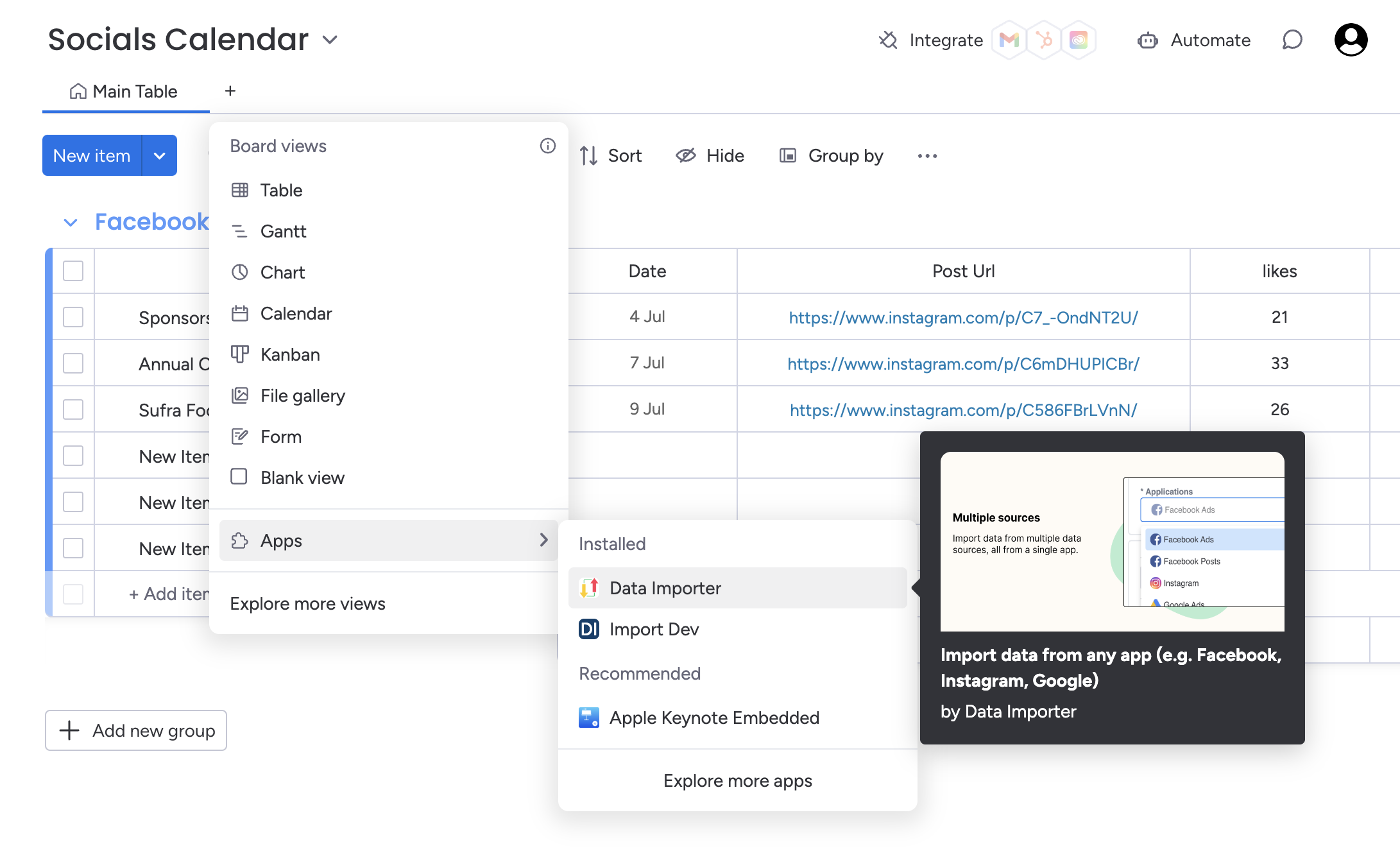Click the Kanban view icon
Viewport: 1400px width, 860px height.
[x=240, y=354]
